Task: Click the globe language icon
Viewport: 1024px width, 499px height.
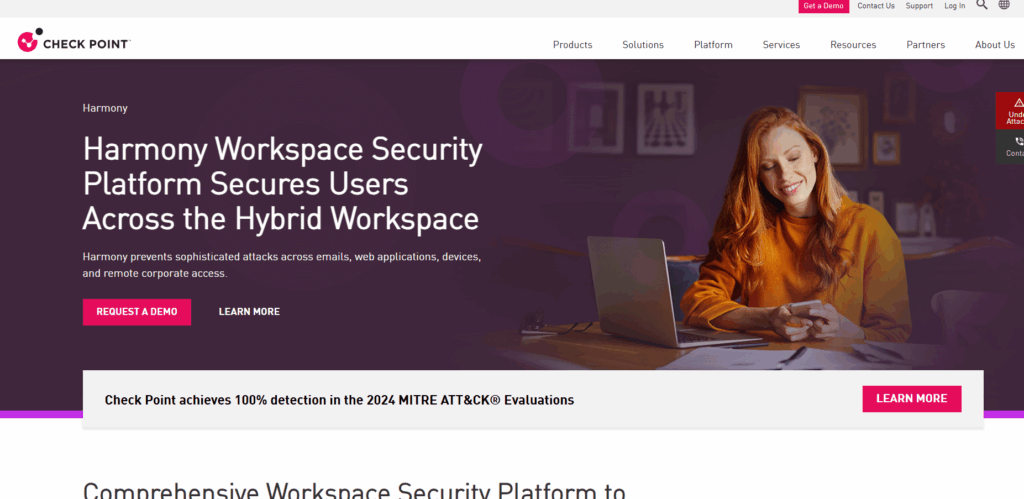Action: click(1004, 5)
